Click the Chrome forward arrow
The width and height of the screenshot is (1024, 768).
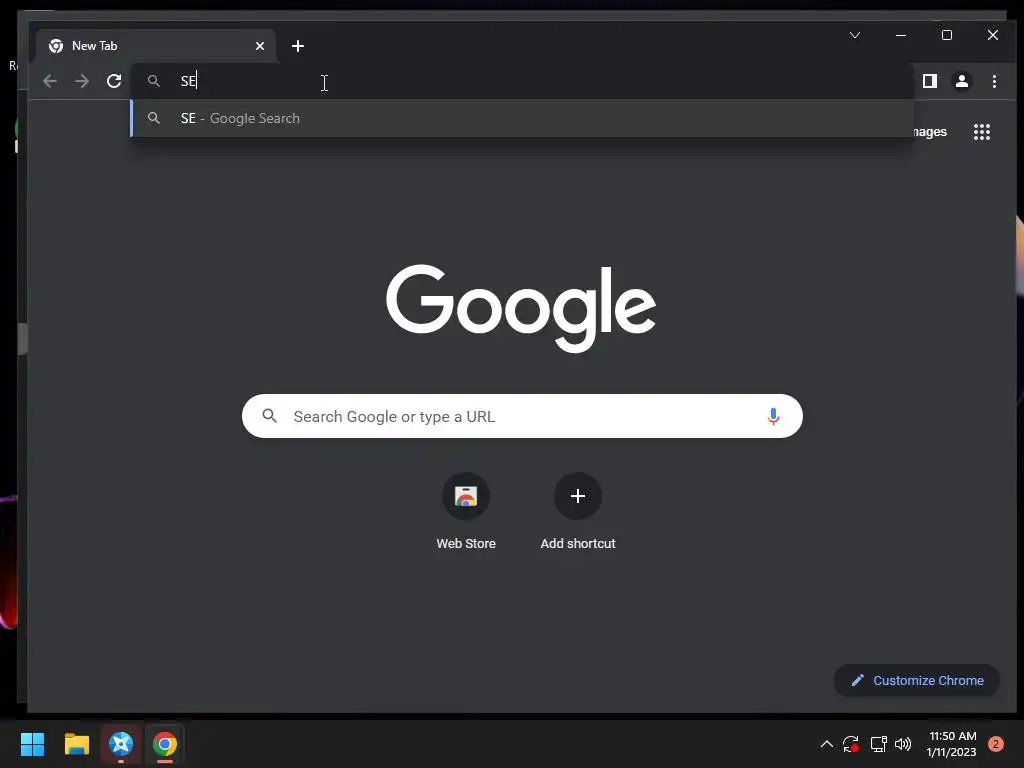[x=82, y=81]
